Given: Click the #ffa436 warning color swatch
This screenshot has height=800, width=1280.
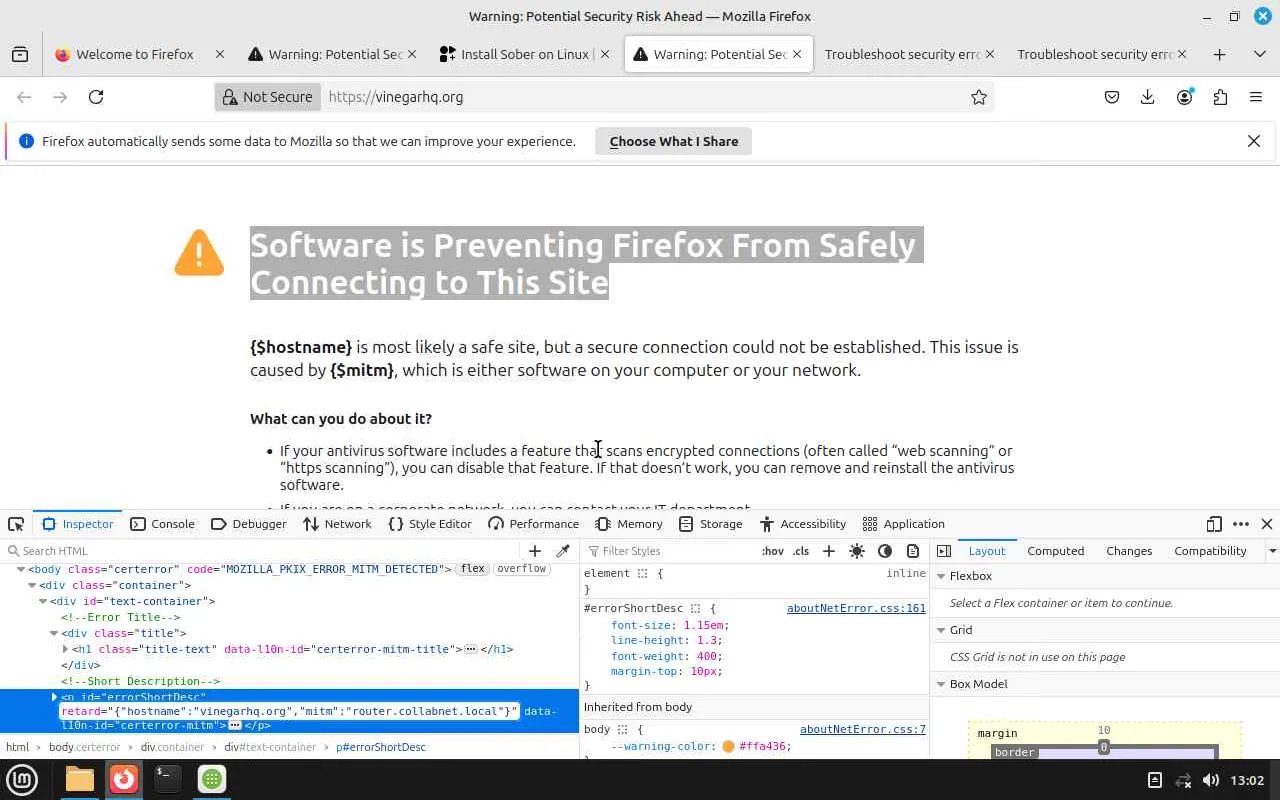Looking at the screenshot, I should (728, 746).
